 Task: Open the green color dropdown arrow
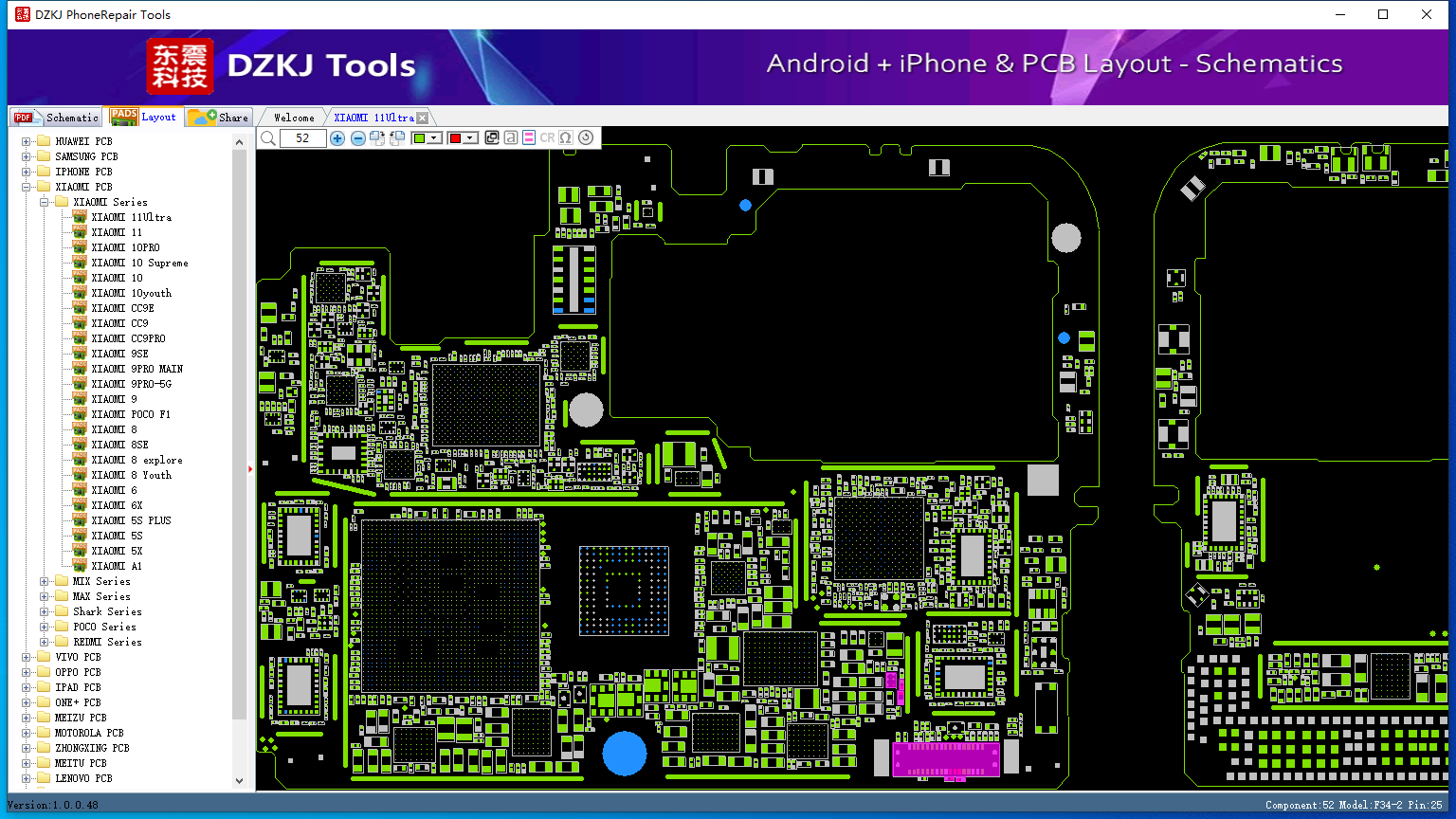point(434,138)
